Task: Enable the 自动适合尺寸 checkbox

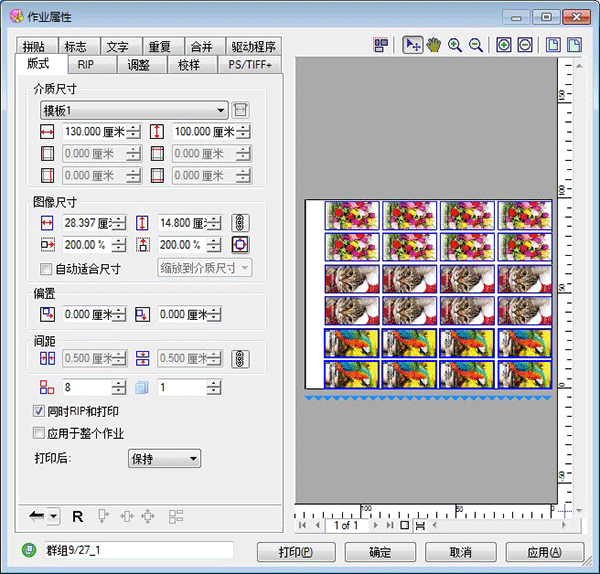Action: pos(44,268)
